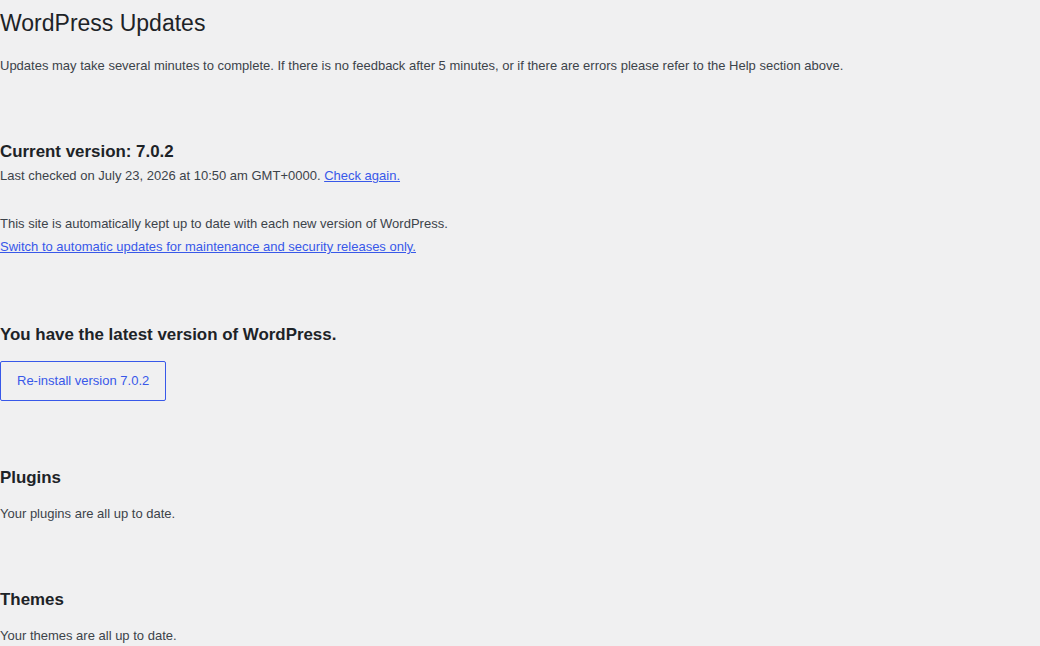Click 'Your themes are all up to date.' text
Viewport: 1040px width, 646px height.
88,636
